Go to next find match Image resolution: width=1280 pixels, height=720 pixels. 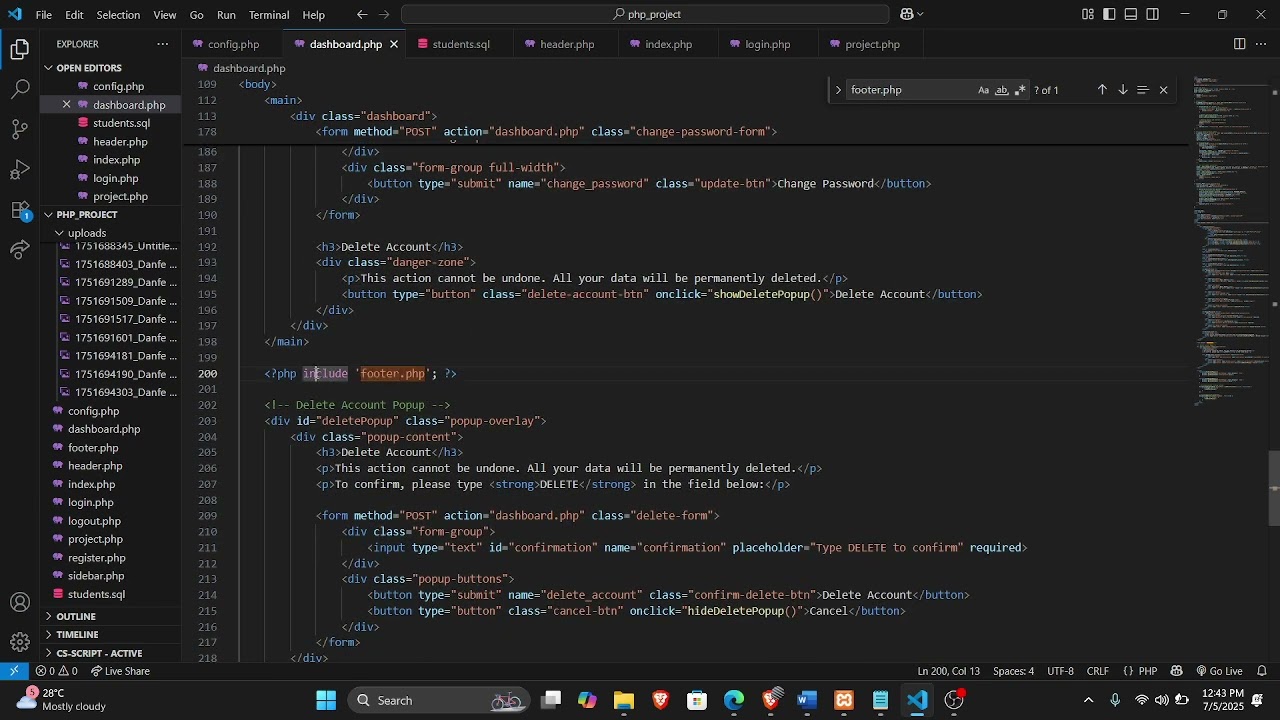(x=1123, y=90)
